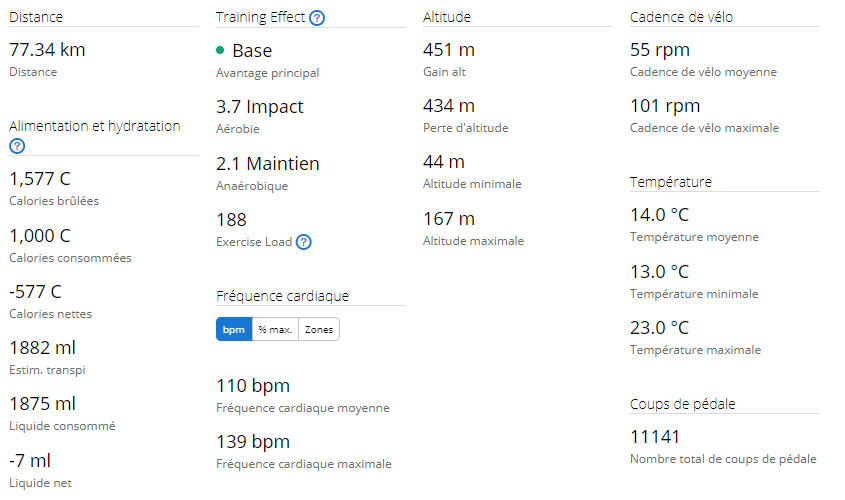This screenshot has width=845, height=500.
Task: Open the Exercise Load help icon
Action: coord(304,242)
